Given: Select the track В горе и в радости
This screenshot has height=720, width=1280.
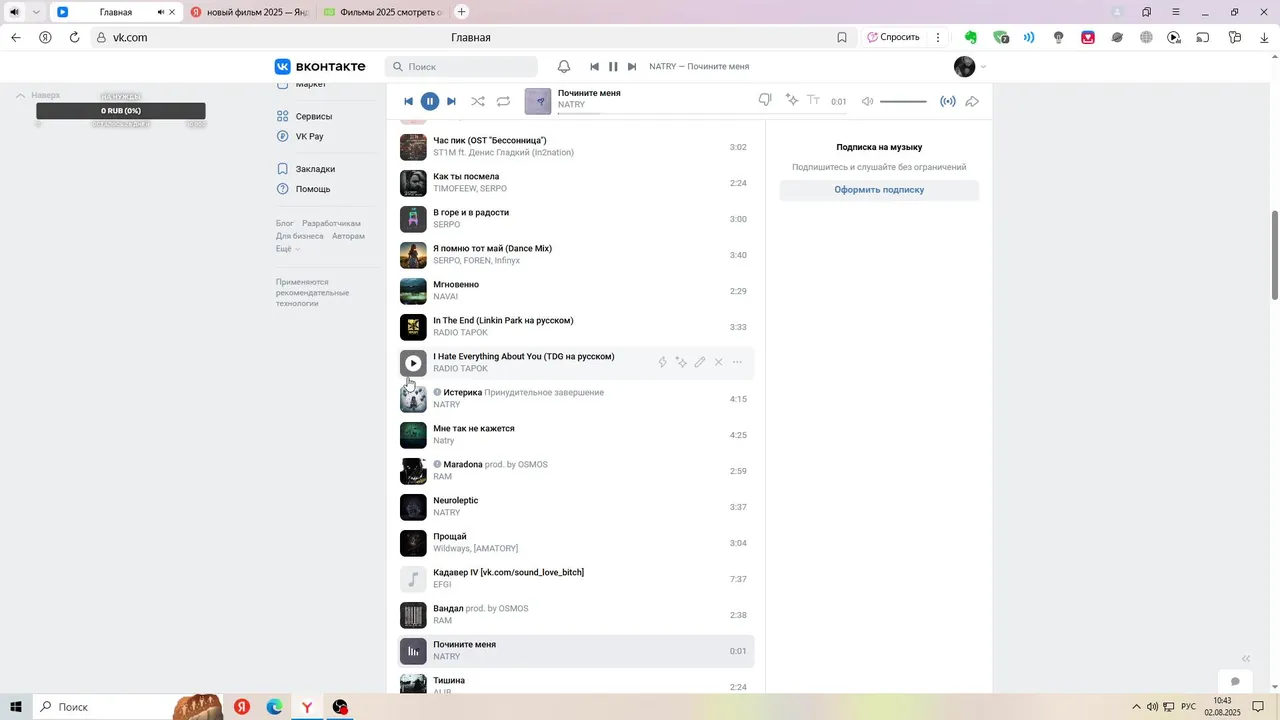Looking at the screenshot, I should coord(576,219).
